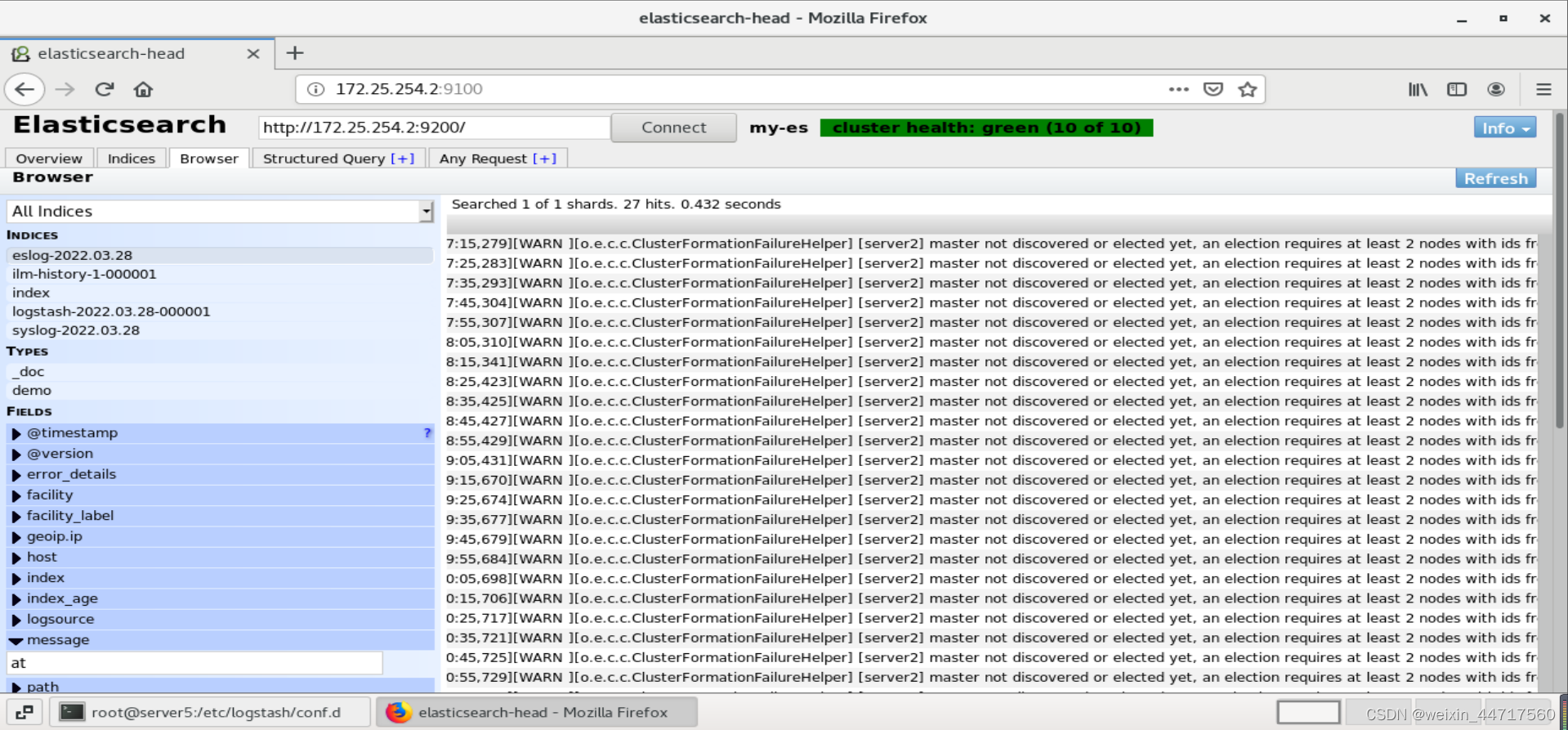
Task: Bookmark this page with the star
Action: pyautogui.click(x=1247, y=89)
